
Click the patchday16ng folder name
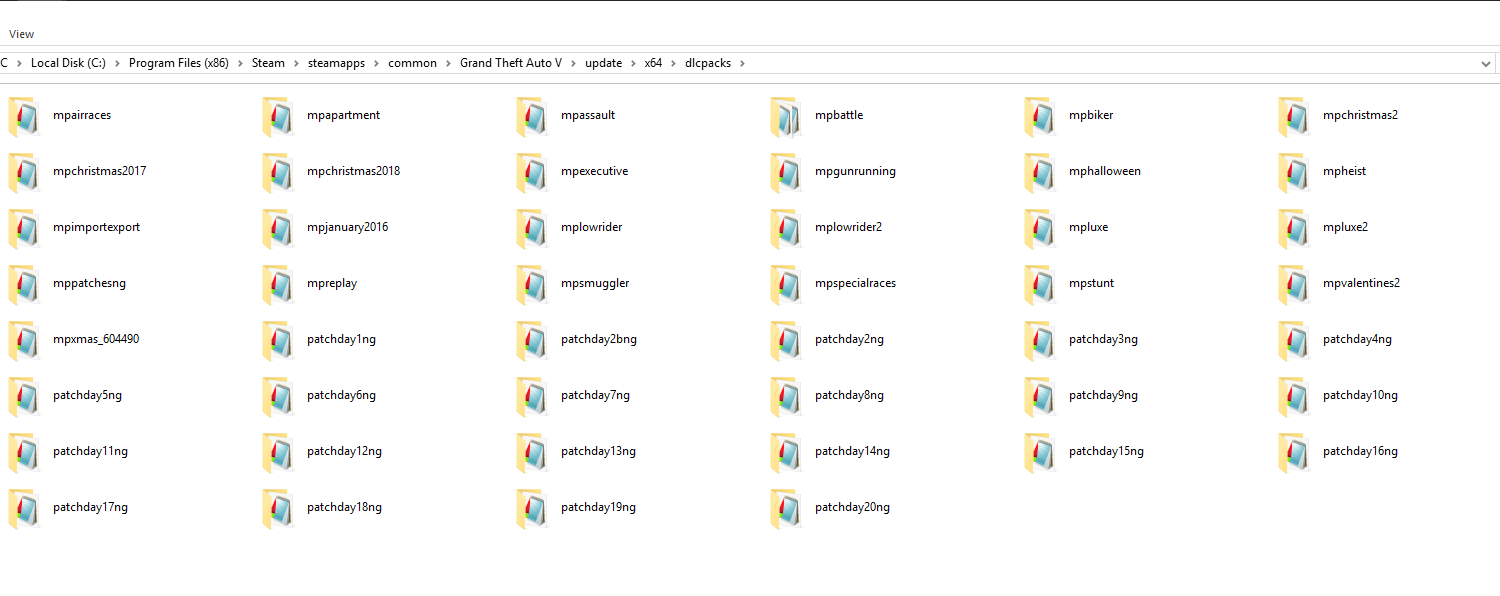click(x=1360, y=451)
